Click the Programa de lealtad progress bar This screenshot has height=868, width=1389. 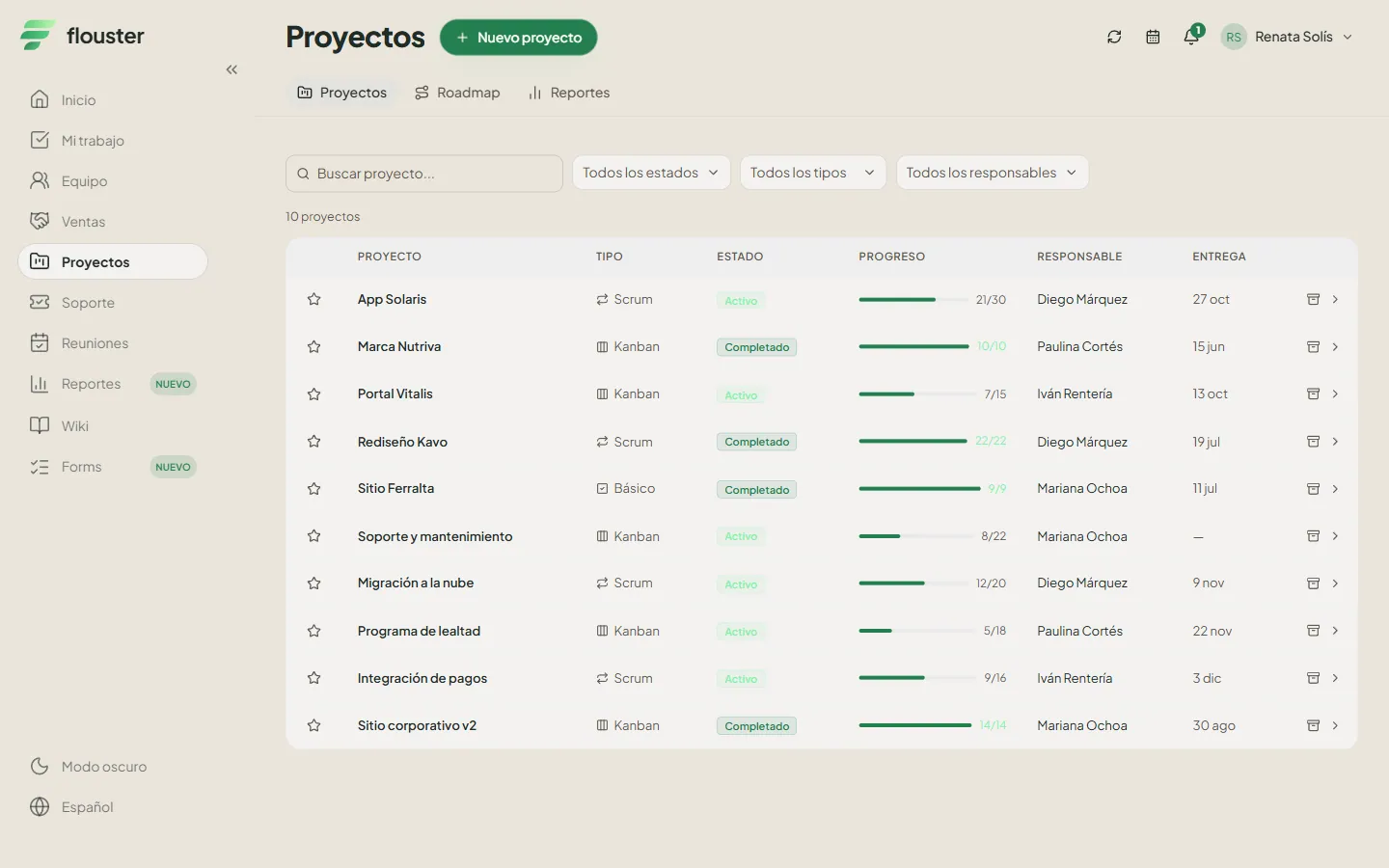point(916,631)
